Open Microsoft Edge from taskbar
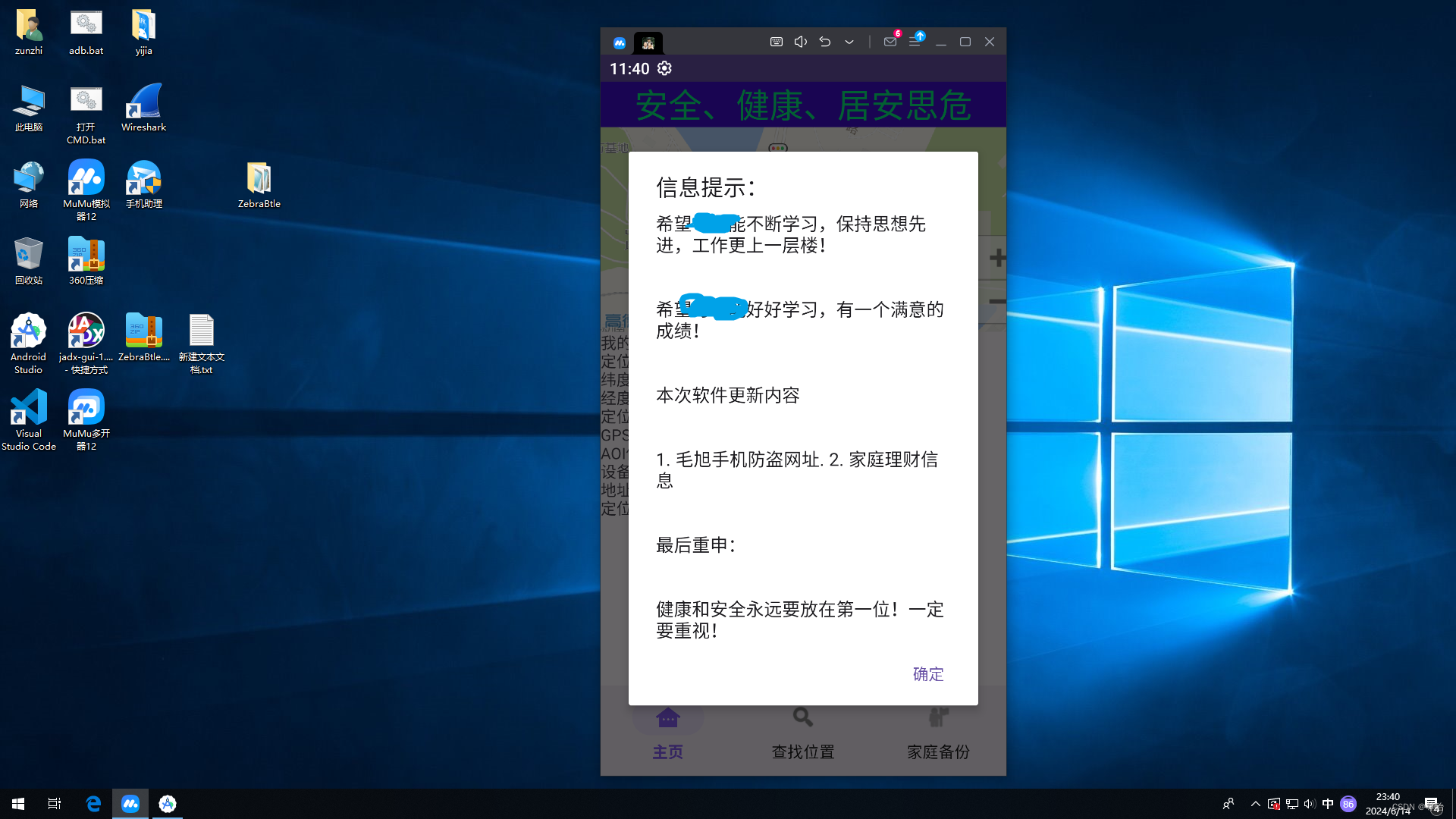1456x819 pixels. [93, 803]
